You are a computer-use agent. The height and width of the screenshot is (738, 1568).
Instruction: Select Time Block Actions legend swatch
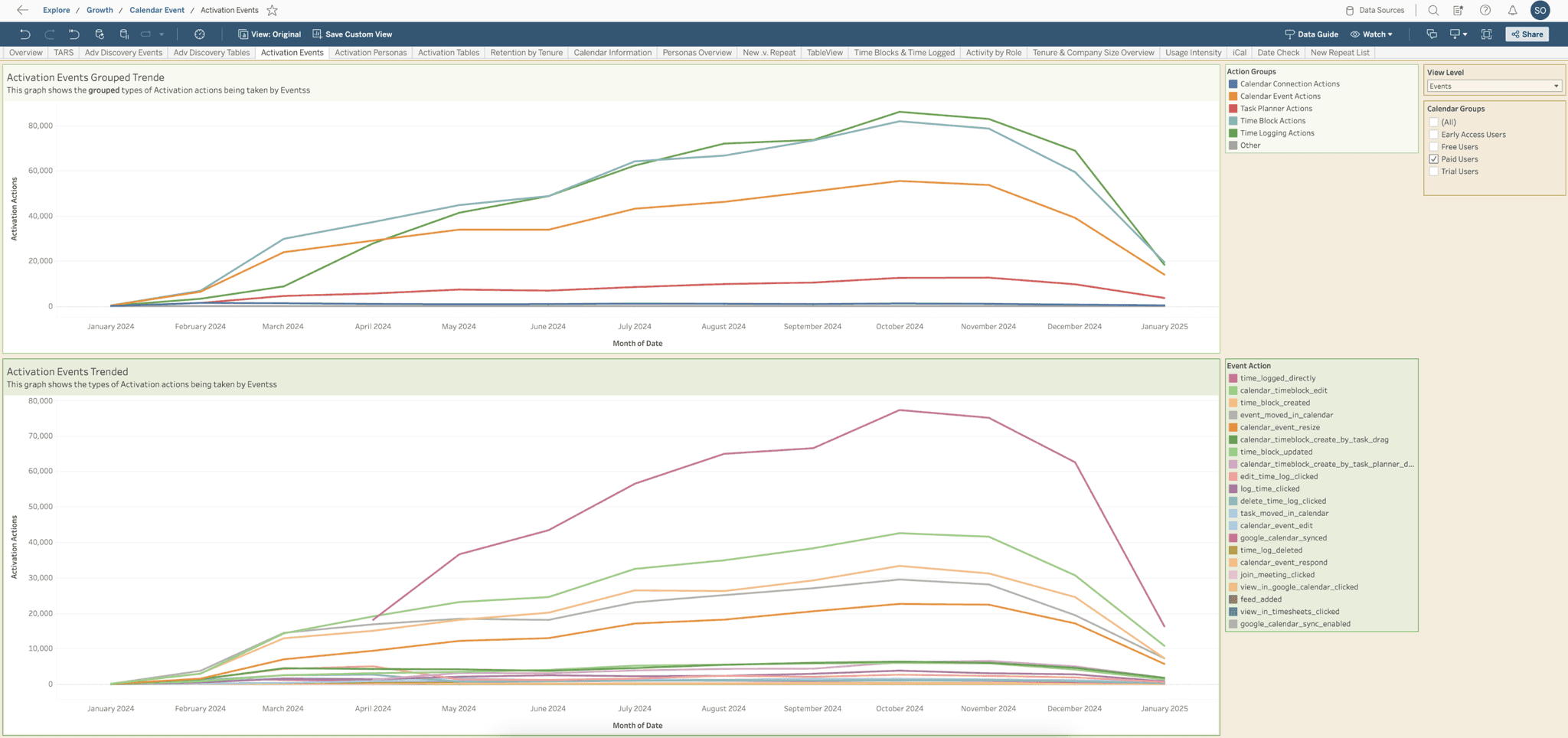[1233, 120]
